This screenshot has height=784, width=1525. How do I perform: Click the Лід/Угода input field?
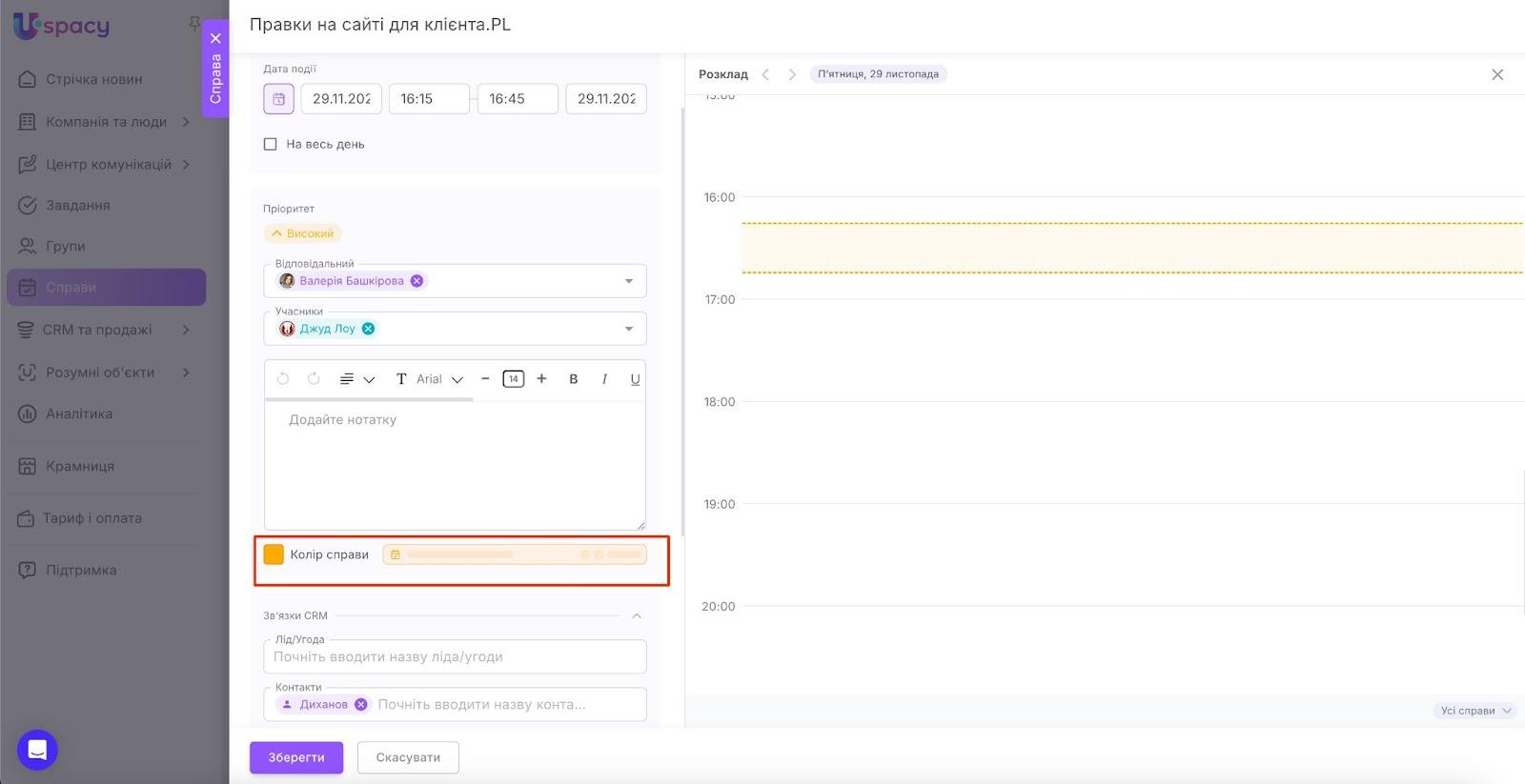coord(455,656)
